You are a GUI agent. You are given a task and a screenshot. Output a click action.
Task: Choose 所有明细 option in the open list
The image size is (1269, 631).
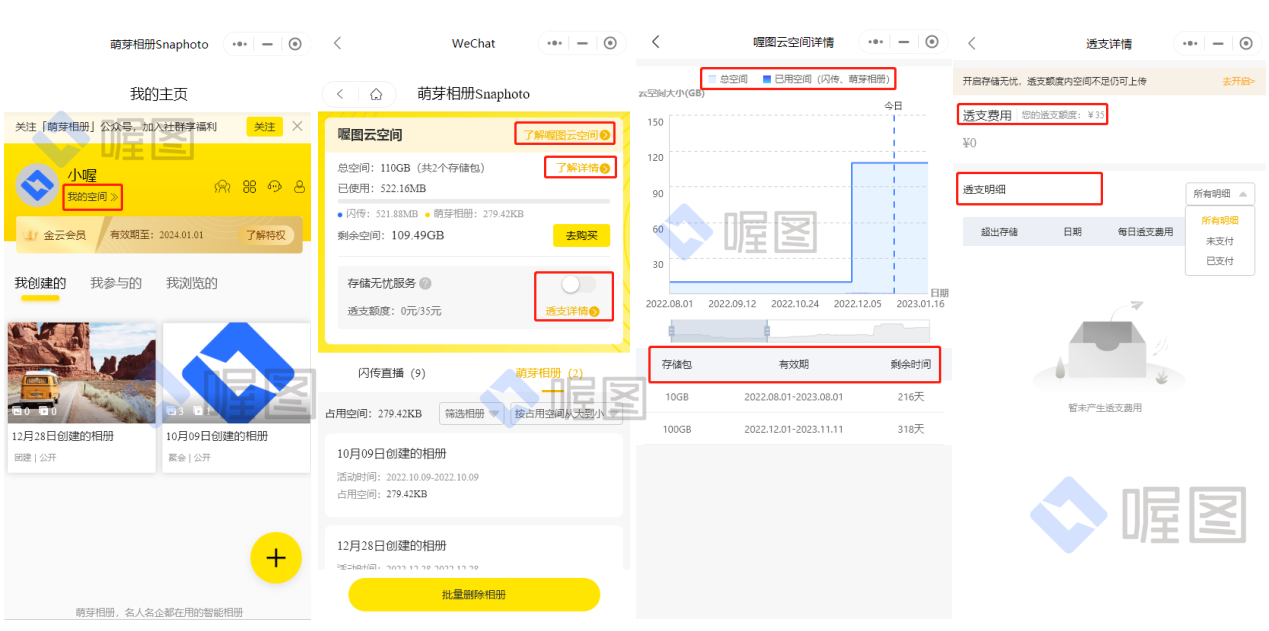(1219, 220)
